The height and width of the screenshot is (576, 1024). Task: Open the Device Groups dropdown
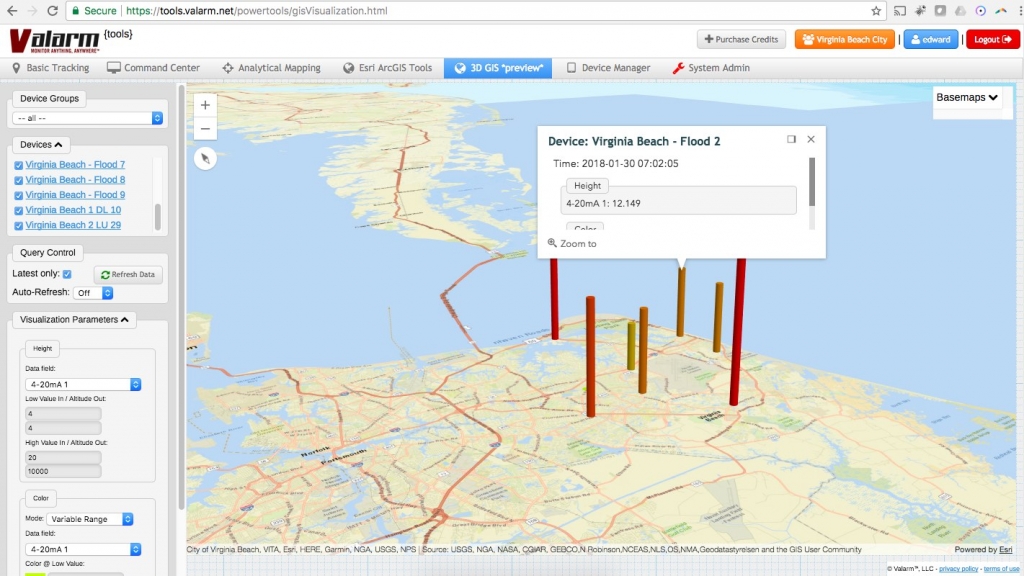pyautogui.click(x=88, y=118)
